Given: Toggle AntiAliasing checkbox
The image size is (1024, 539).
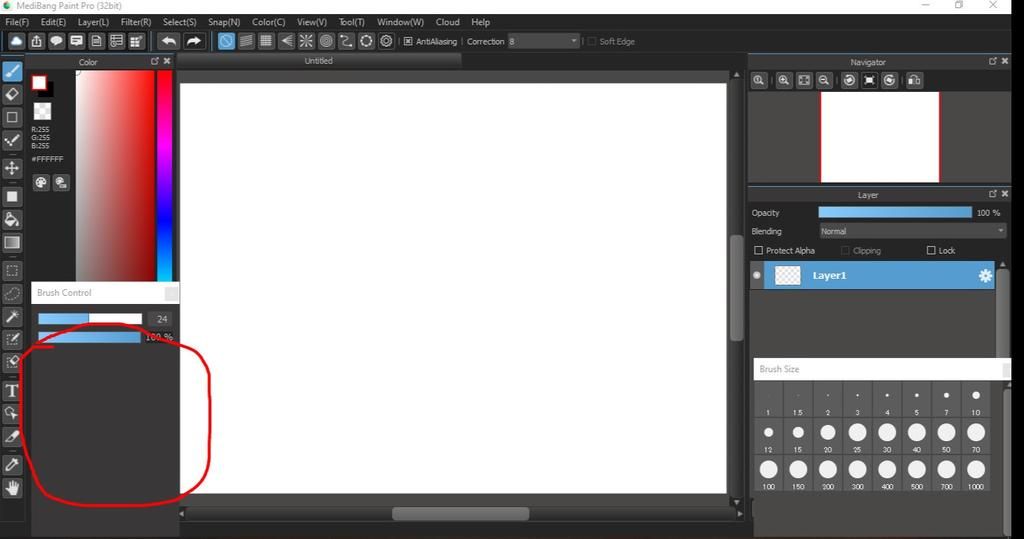Looking at the screenshot, I should coord(408,41).
